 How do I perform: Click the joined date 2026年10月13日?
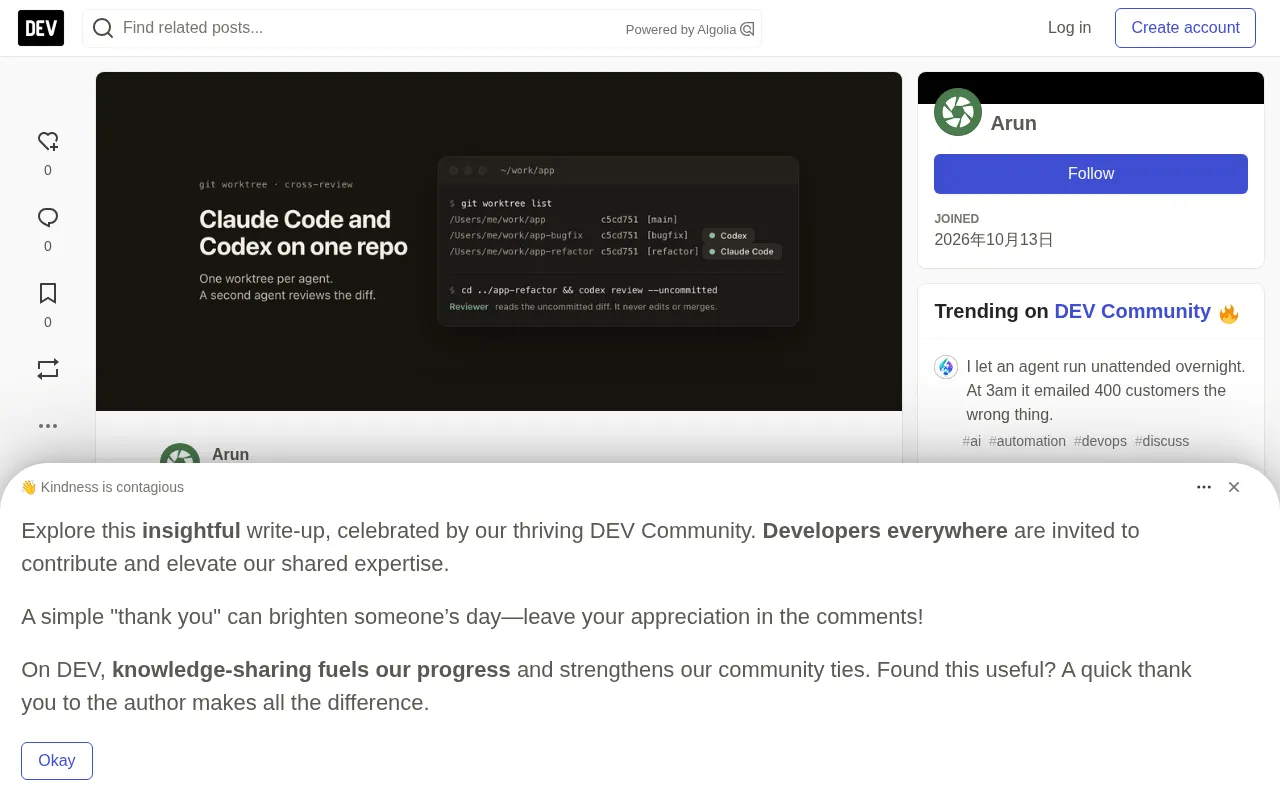(x=994, y=240)
